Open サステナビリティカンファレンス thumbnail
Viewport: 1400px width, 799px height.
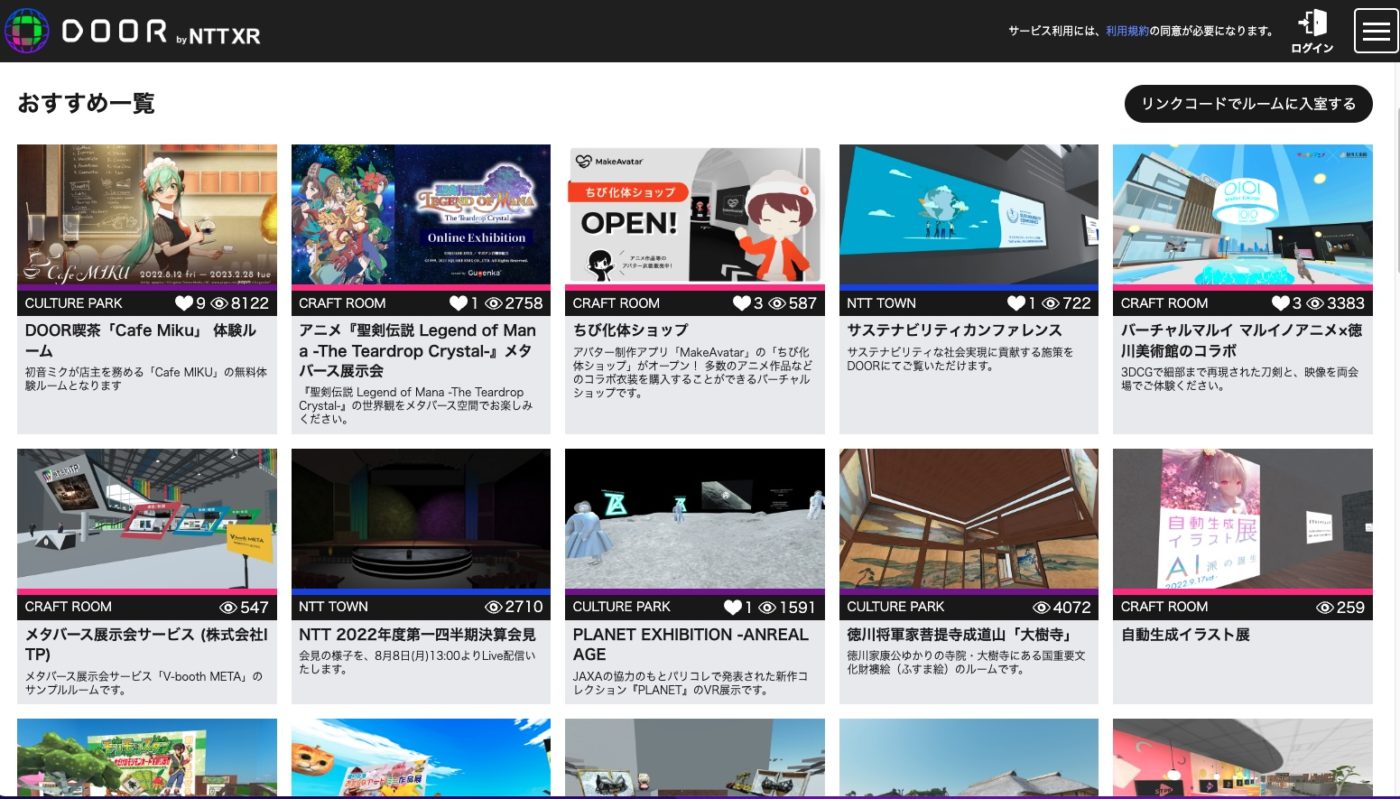(969, 215)
